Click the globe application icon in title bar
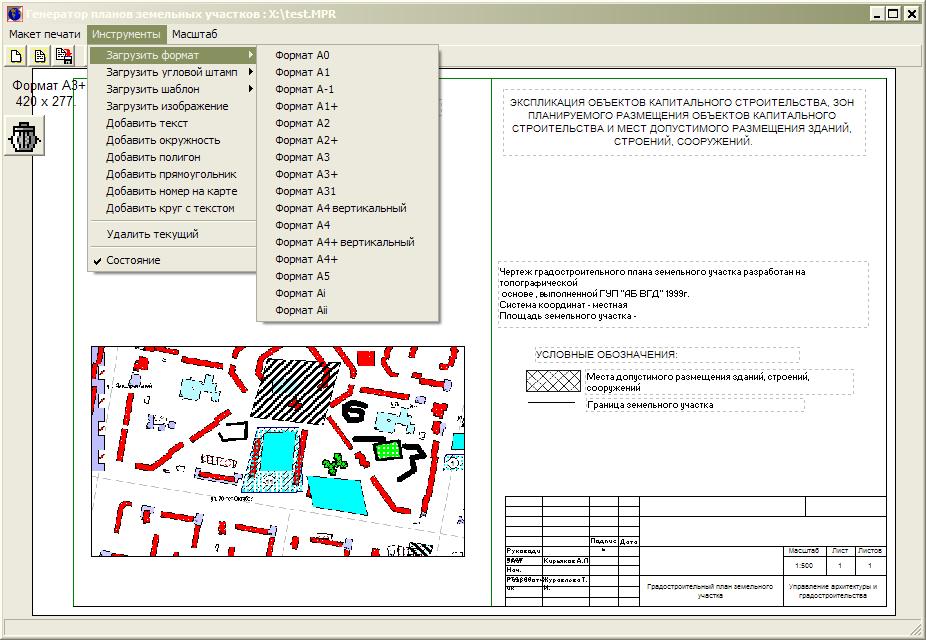The height and width of the screenshot is (640, 926). pos(13,14)
